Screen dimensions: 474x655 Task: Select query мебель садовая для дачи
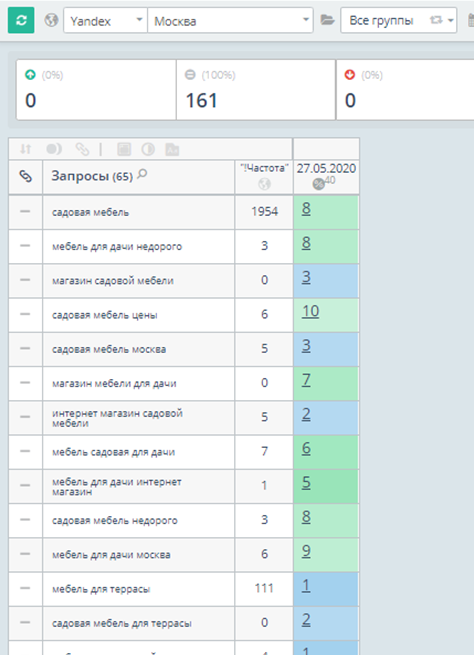(113, 452)
